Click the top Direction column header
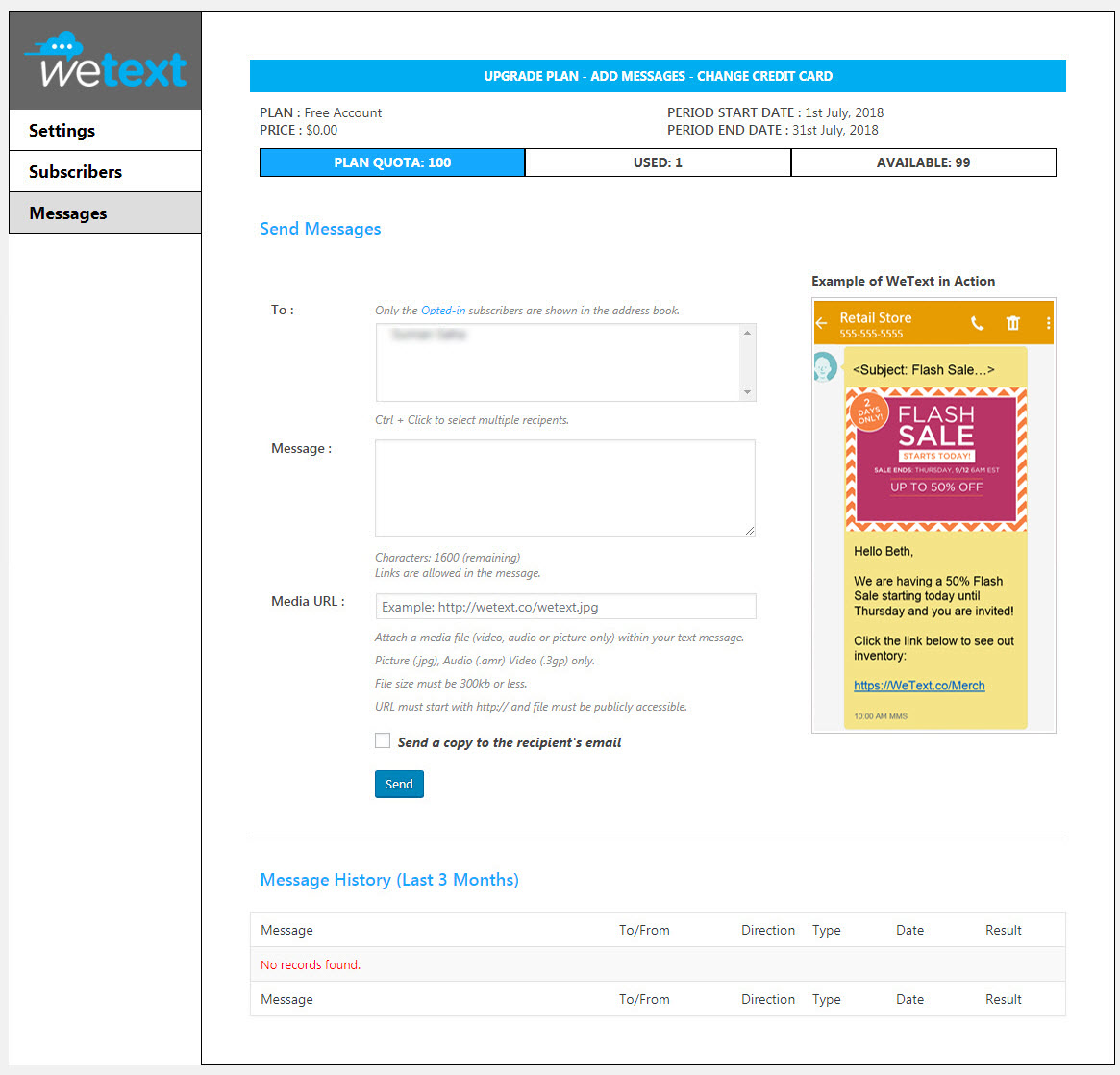The width and height of the screenshot is (1120, 1075). (768, 930)
